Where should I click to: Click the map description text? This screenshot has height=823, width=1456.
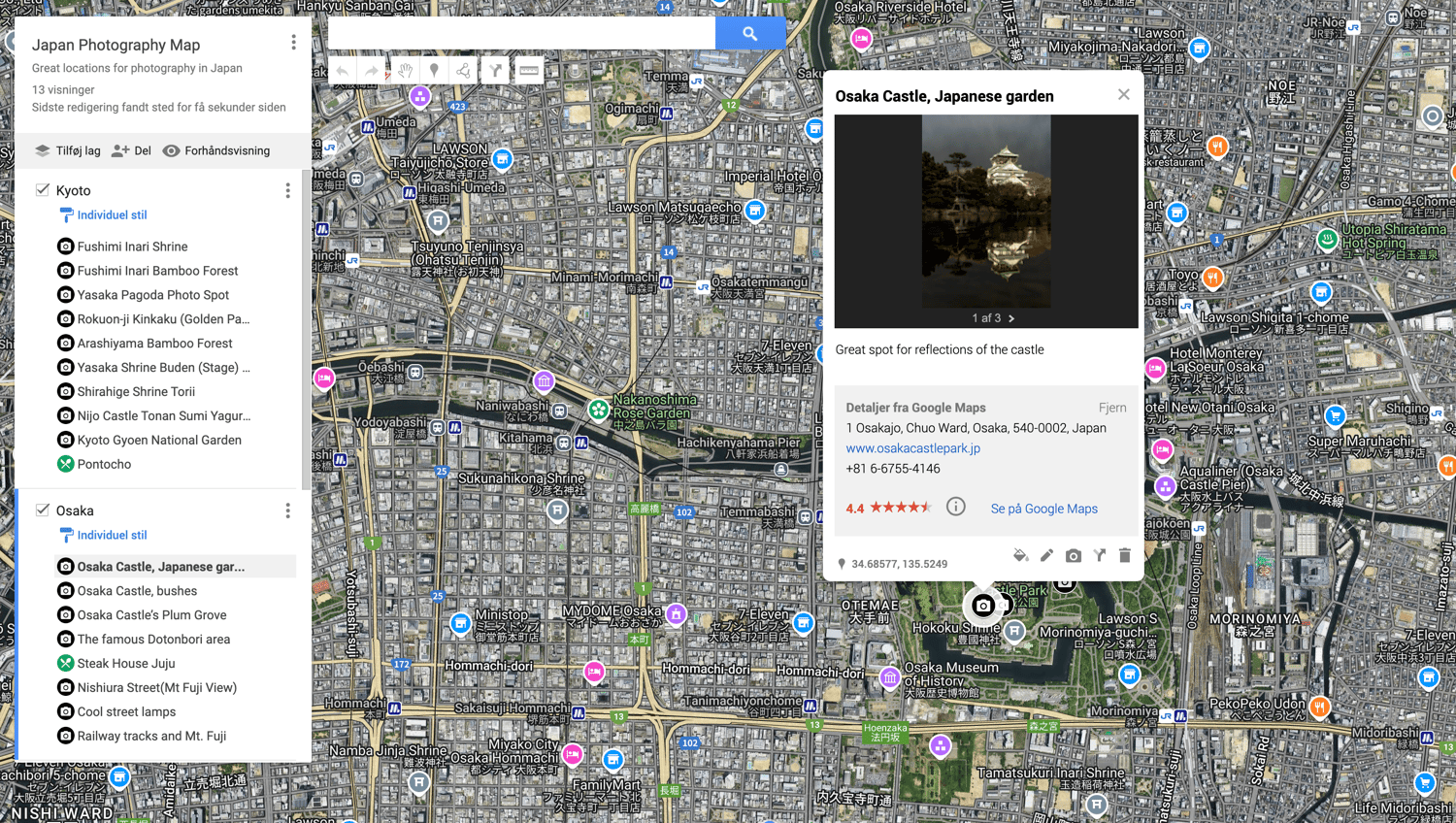pos(137,68)
